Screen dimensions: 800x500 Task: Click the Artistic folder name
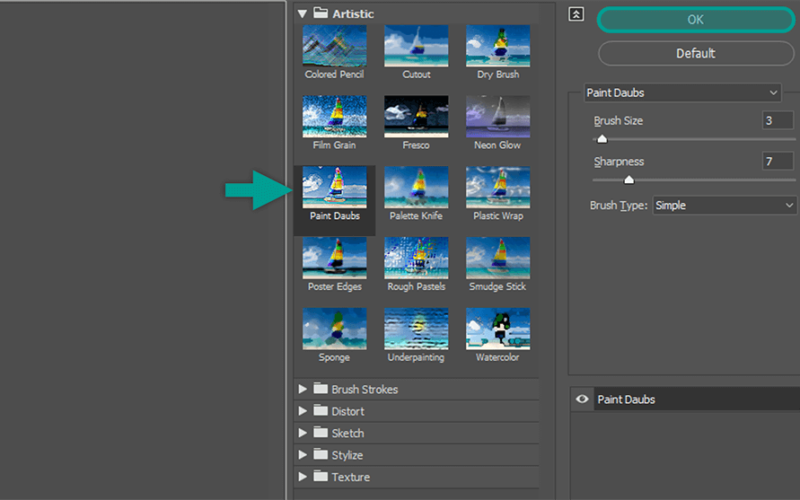coord(353,14)
